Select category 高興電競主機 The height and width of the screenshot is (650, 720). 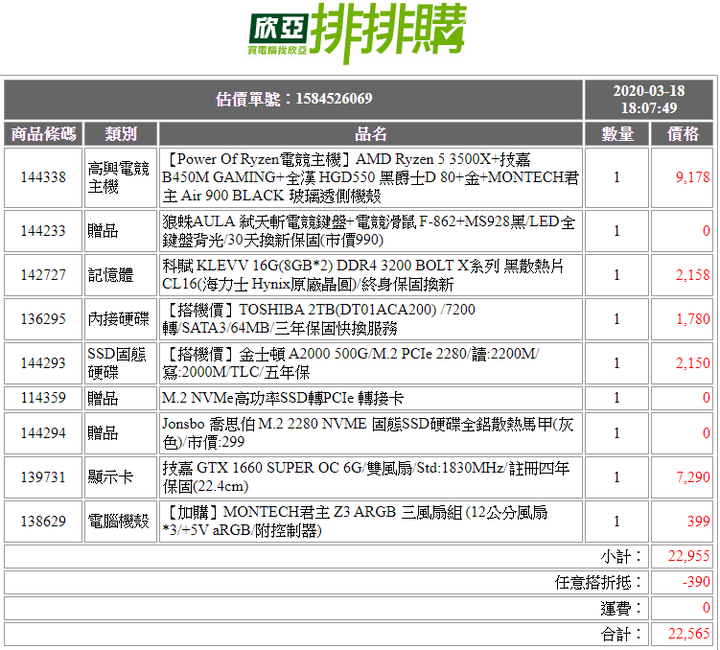(x=118, y=178)
